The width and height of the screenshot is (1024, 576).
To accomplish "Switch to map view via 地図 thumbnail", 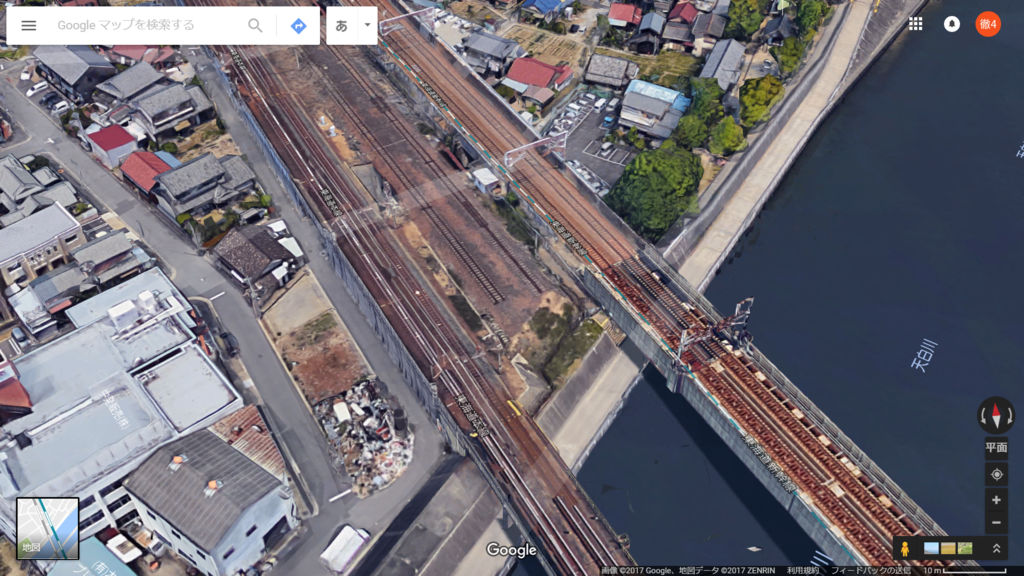I will click(48, 528).
